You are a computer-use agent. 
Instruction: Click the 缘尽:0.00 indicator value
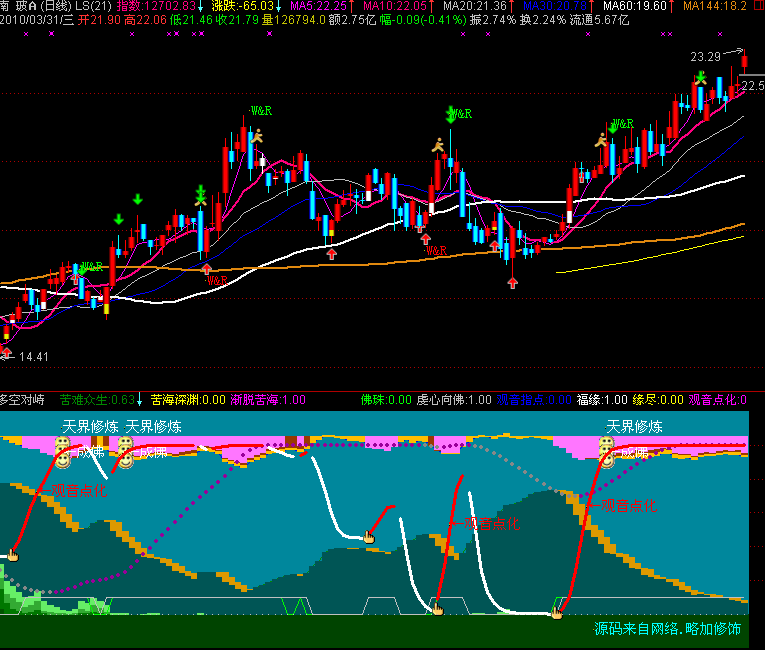point(658,400)
